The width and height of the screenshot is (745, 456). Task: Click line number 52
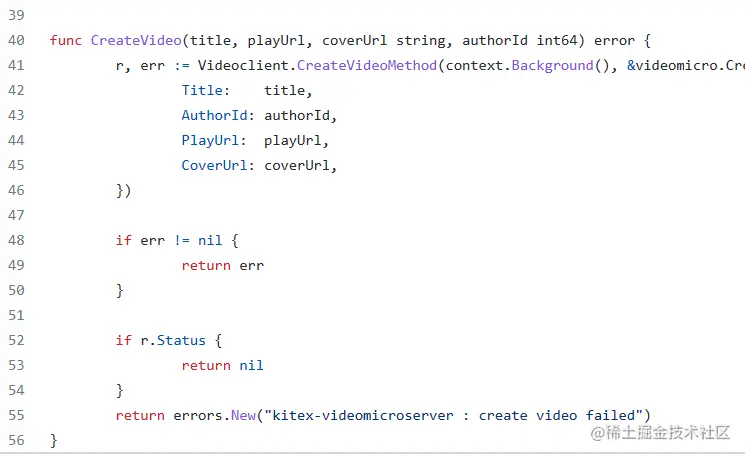pyautogui.click(x=16, y=340)
